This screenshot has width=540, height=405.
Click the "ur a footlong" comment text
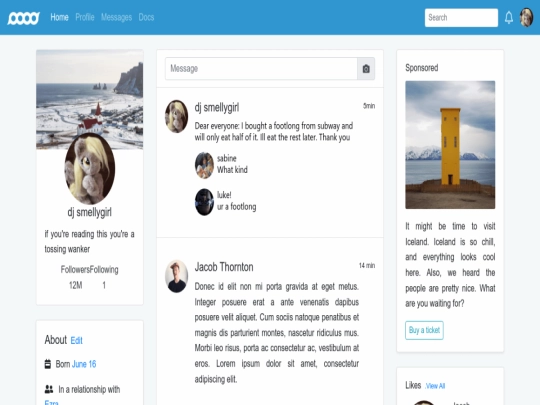(x=237, y=207)
